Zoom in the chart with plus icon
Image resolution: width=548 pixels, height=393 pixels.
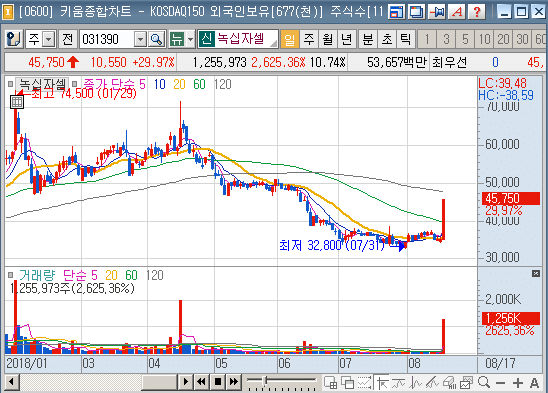(518, 383)
